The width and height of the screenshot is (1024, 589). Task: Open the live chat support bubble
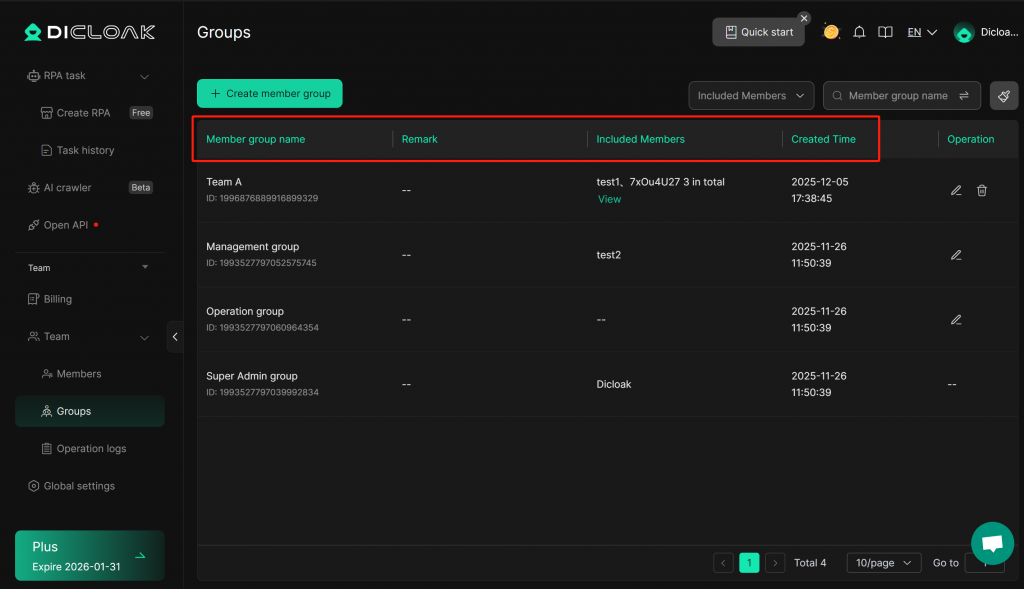992,544
